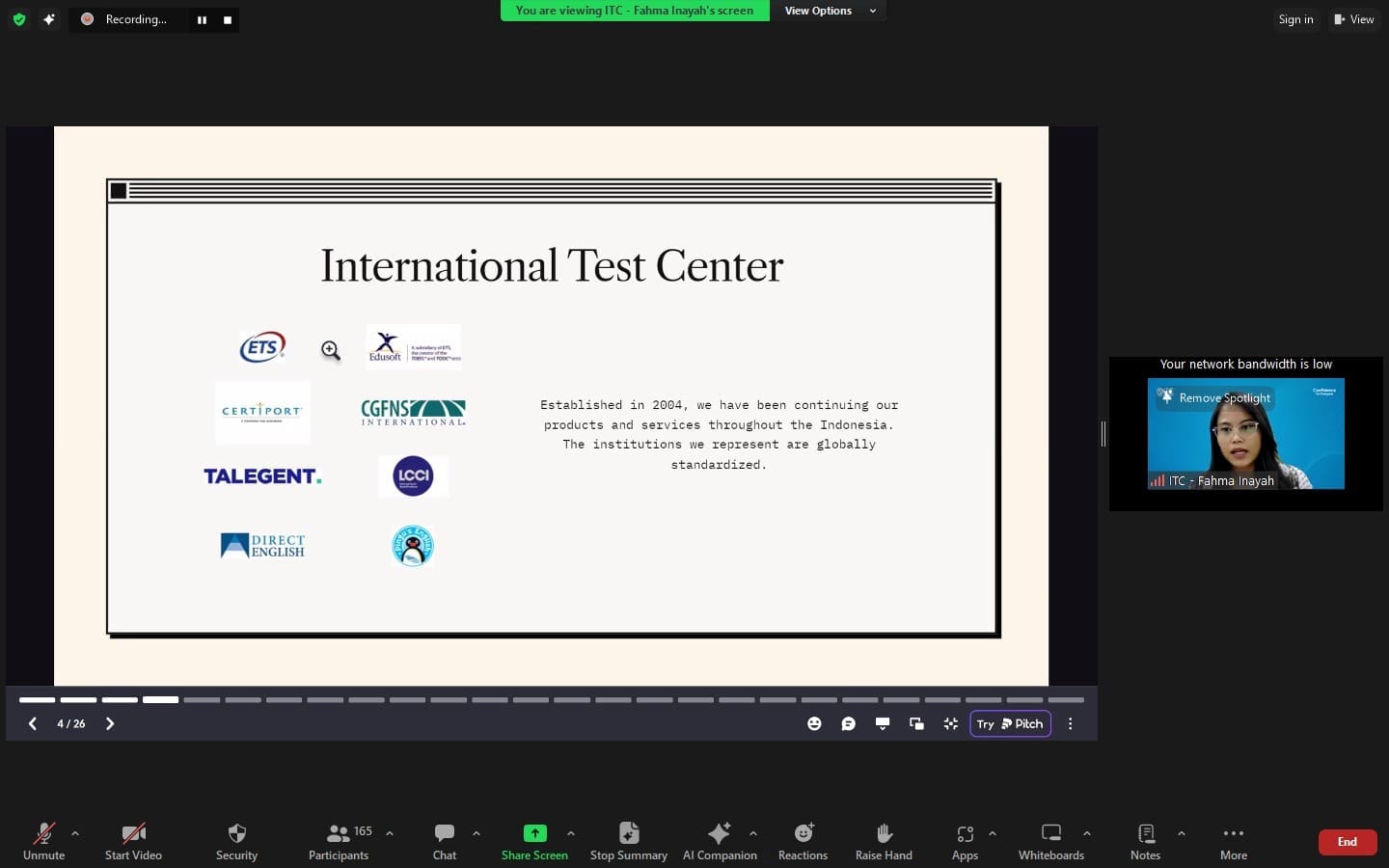
Task: Click the Try Pitch button
Action: pyautogui.click(x=1010, y=723)
